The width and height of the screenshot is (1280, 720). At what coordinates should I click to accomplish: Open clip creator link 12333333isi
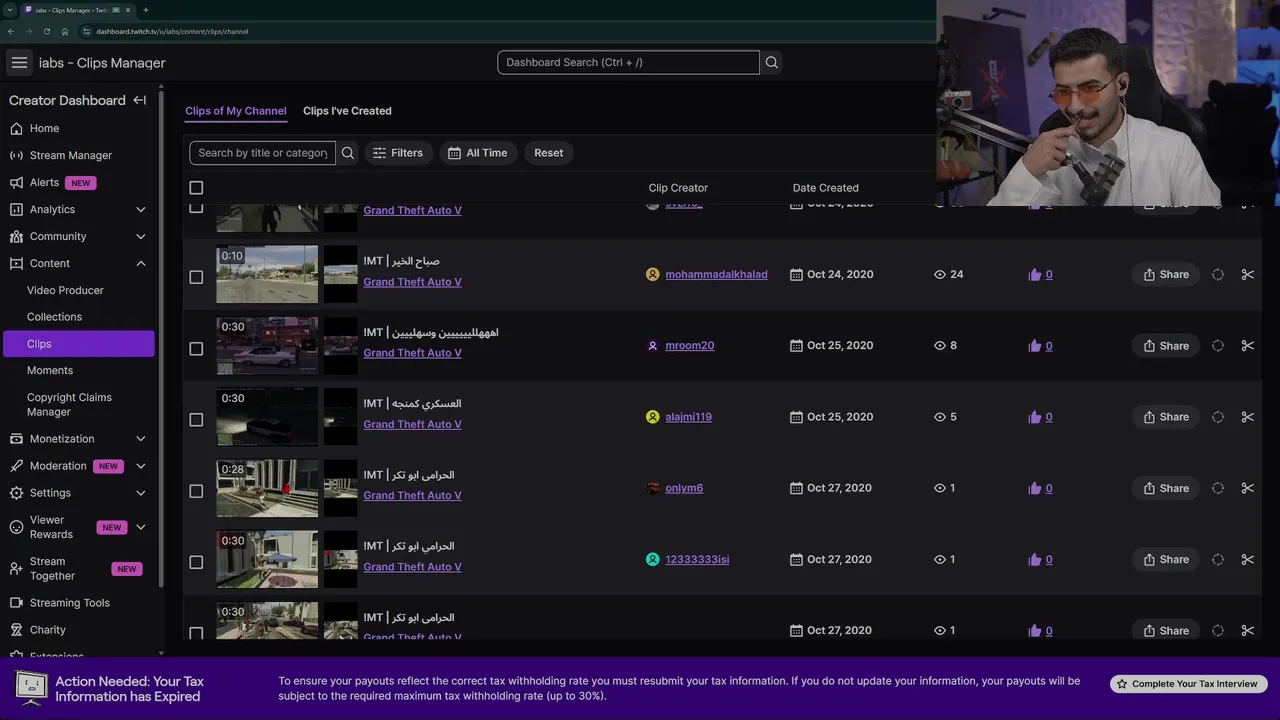click(x=697, y=559)
